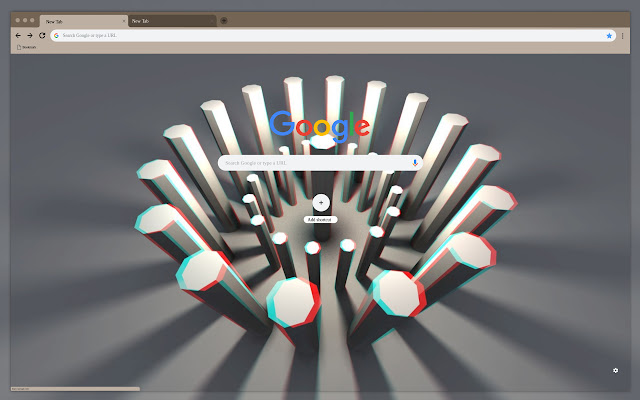Open the Chrome three-dot menu
640x400 pixels.
[x=622, y=36]
